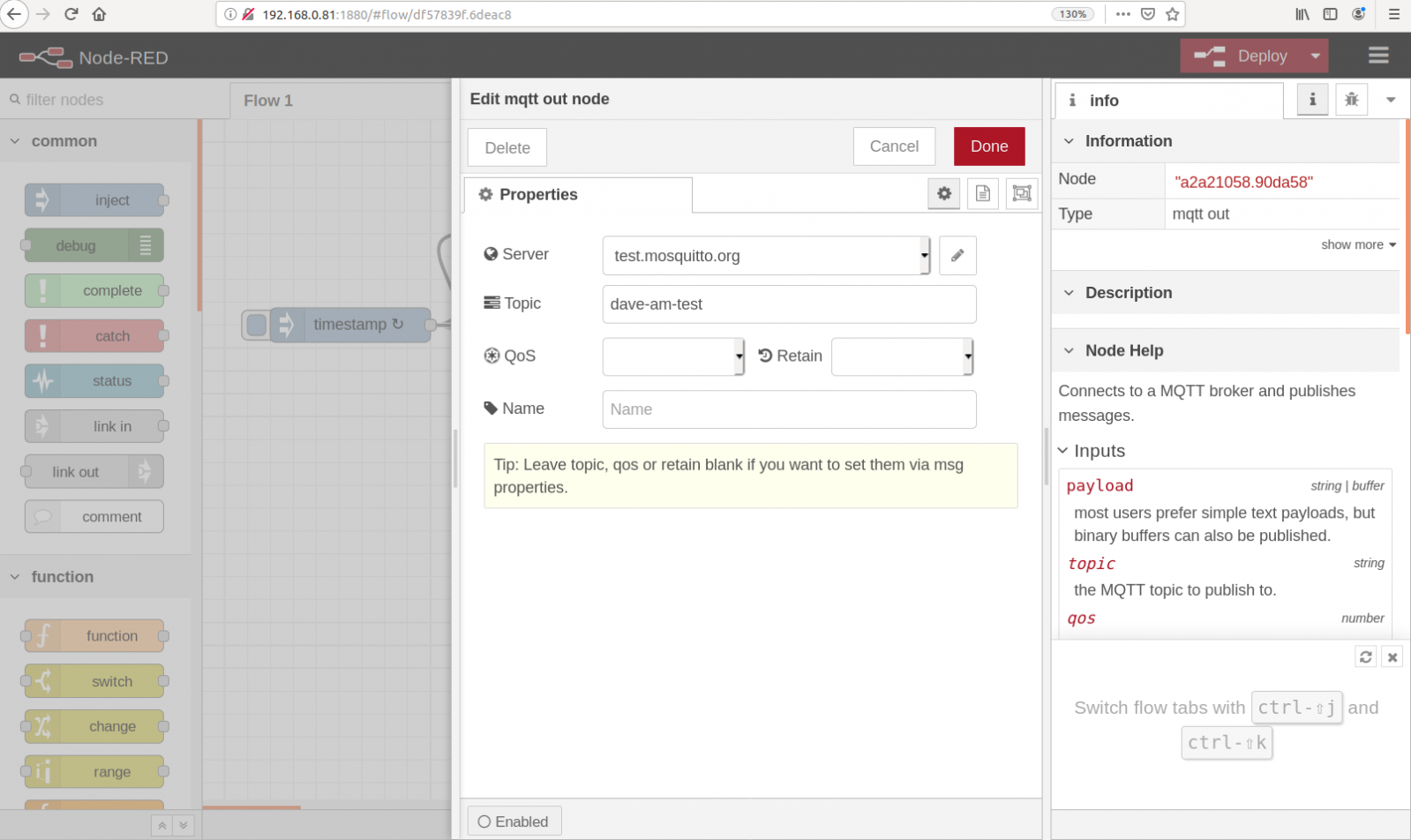This screenshot has height=840, width=1411.
Task: Open the debug messages bug icon
Action: coord(1351,100)
